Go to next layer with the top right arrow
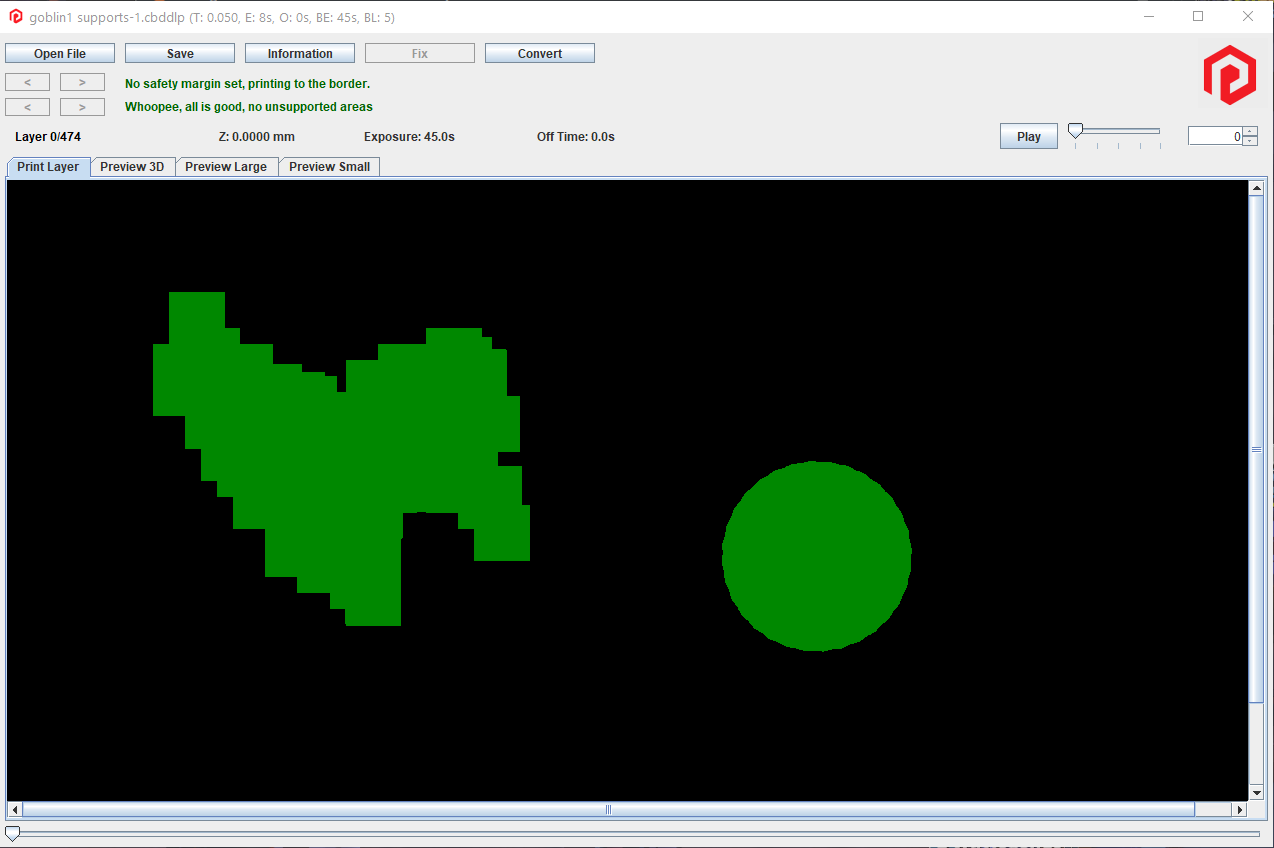1274x848 pixels. [x=81, y=82]
